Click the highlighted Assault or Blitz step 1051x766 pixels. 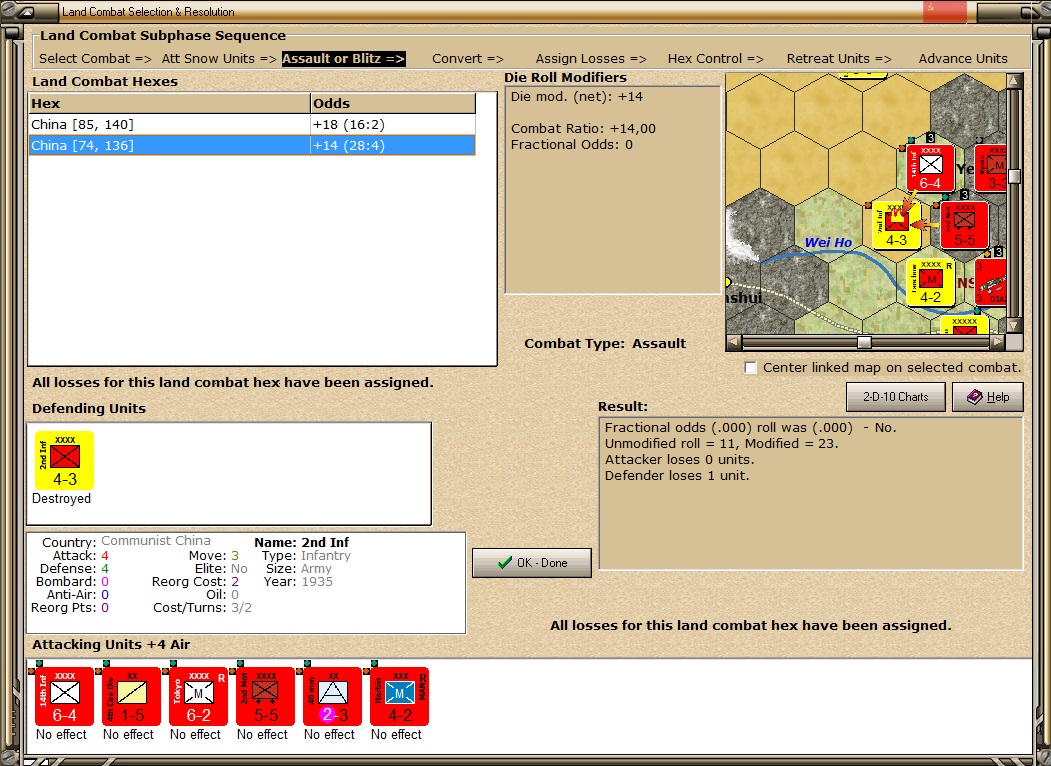point(343,58)
